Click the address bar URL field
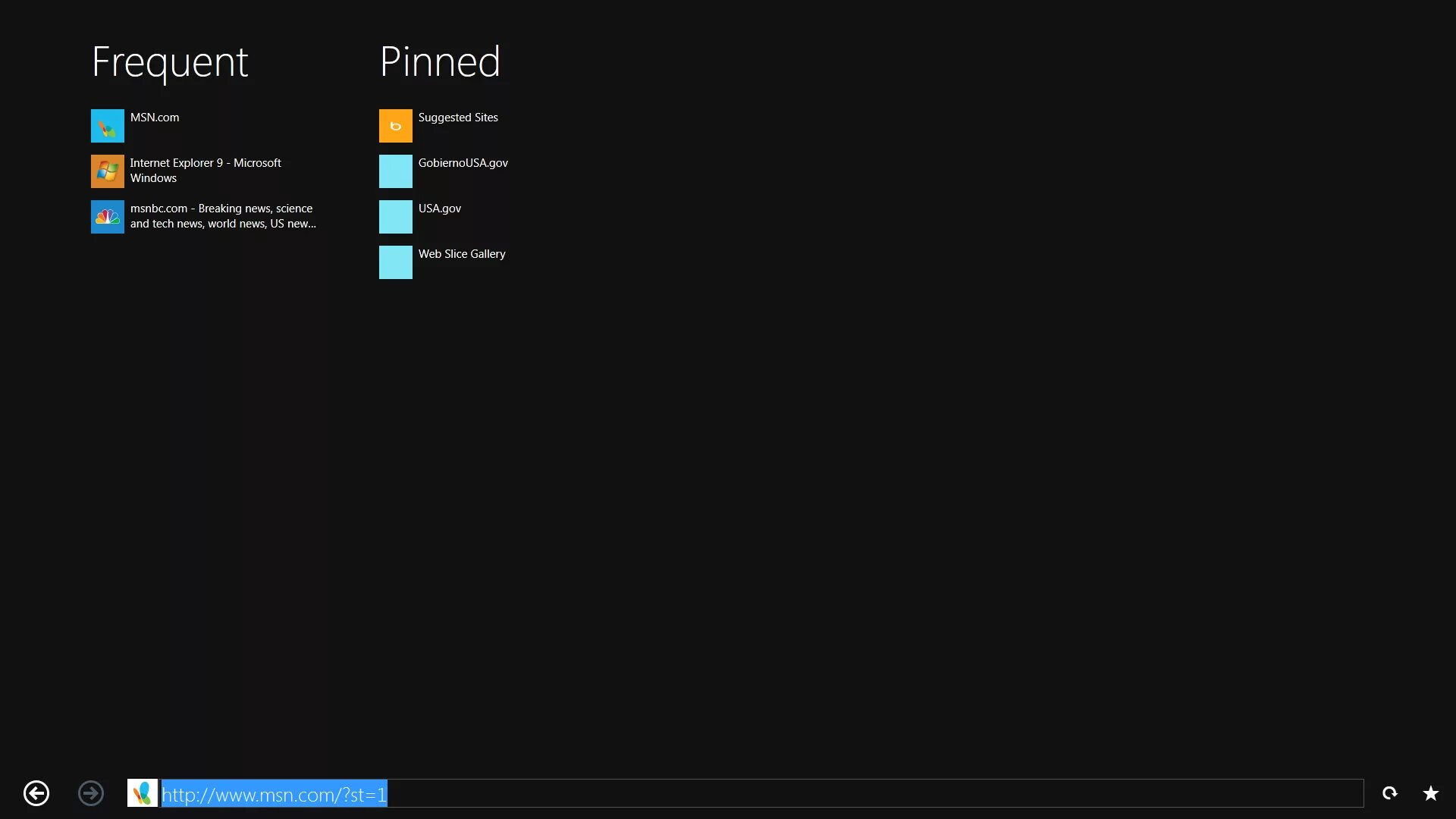The image size is (1456, 819). tap(762, 793)
